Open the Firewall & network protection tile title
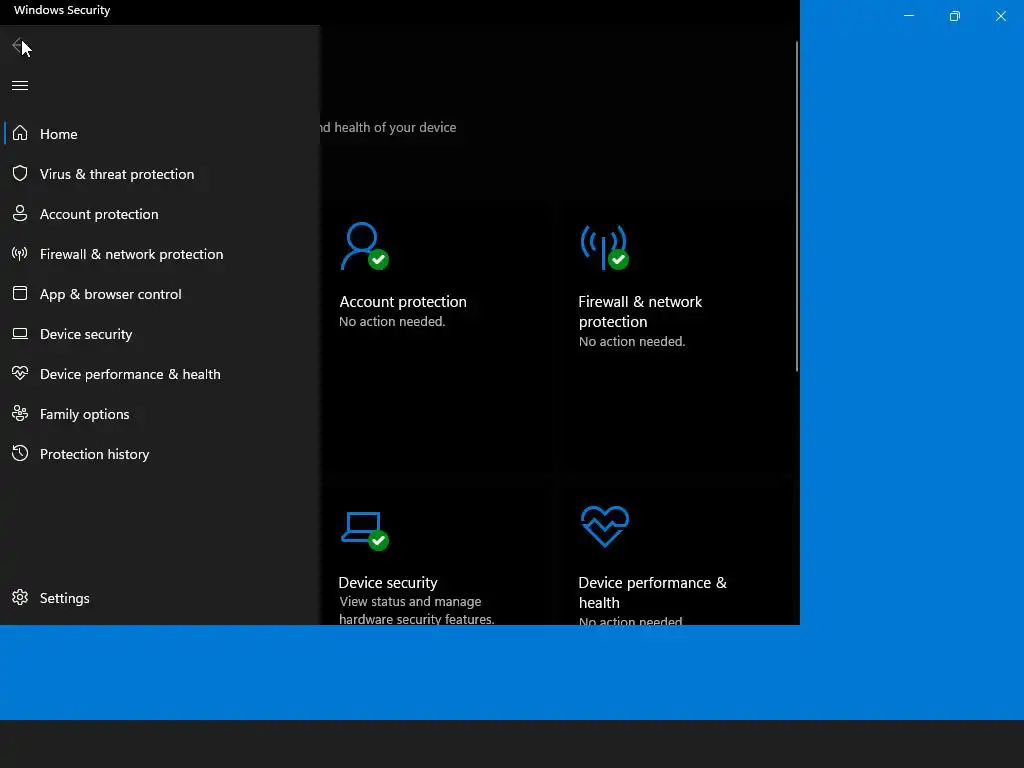The height and width of the screenshot is (768, 1024). click(640, 312)
